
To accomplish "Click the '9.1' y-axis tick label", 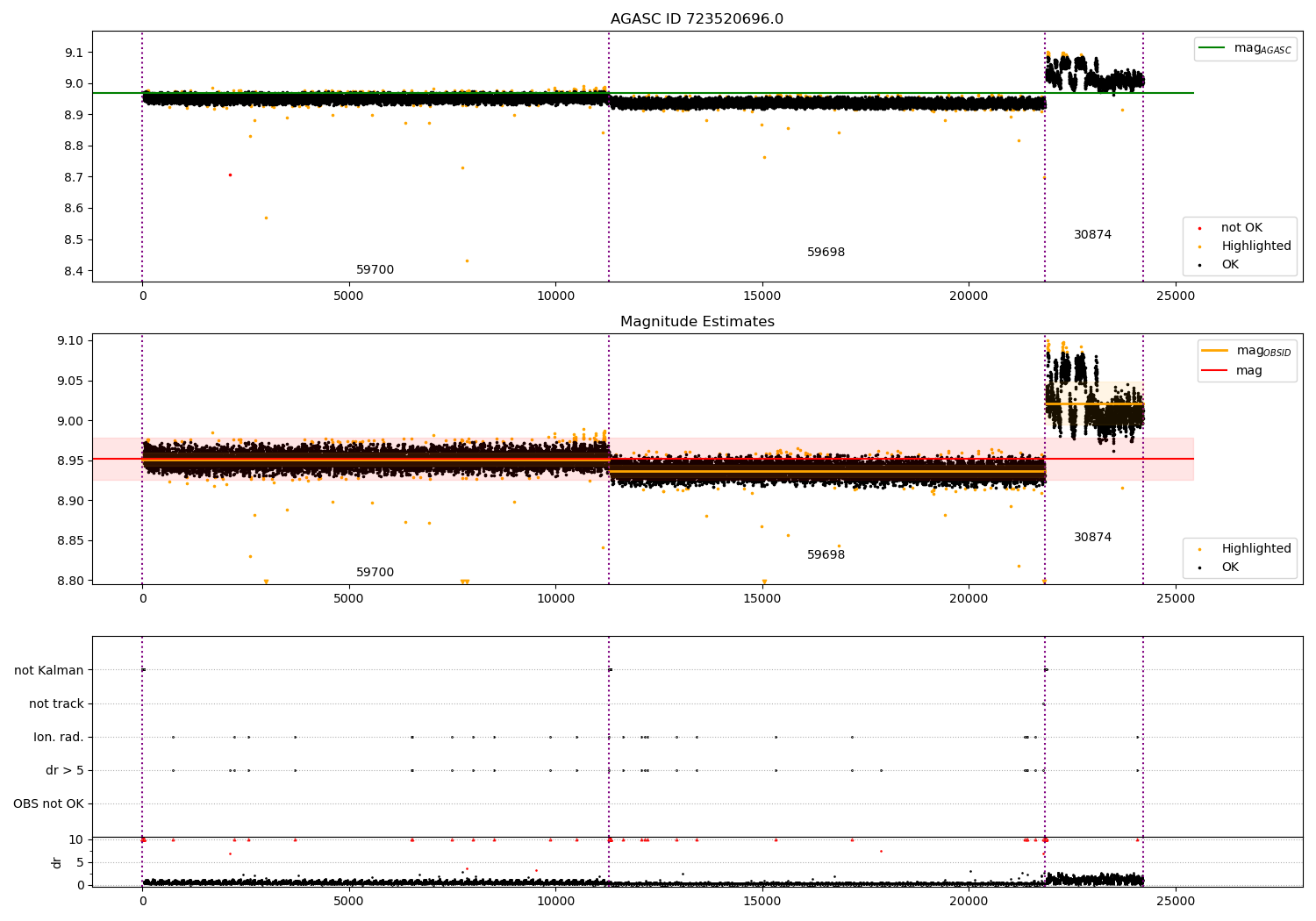I will (74, 53).
